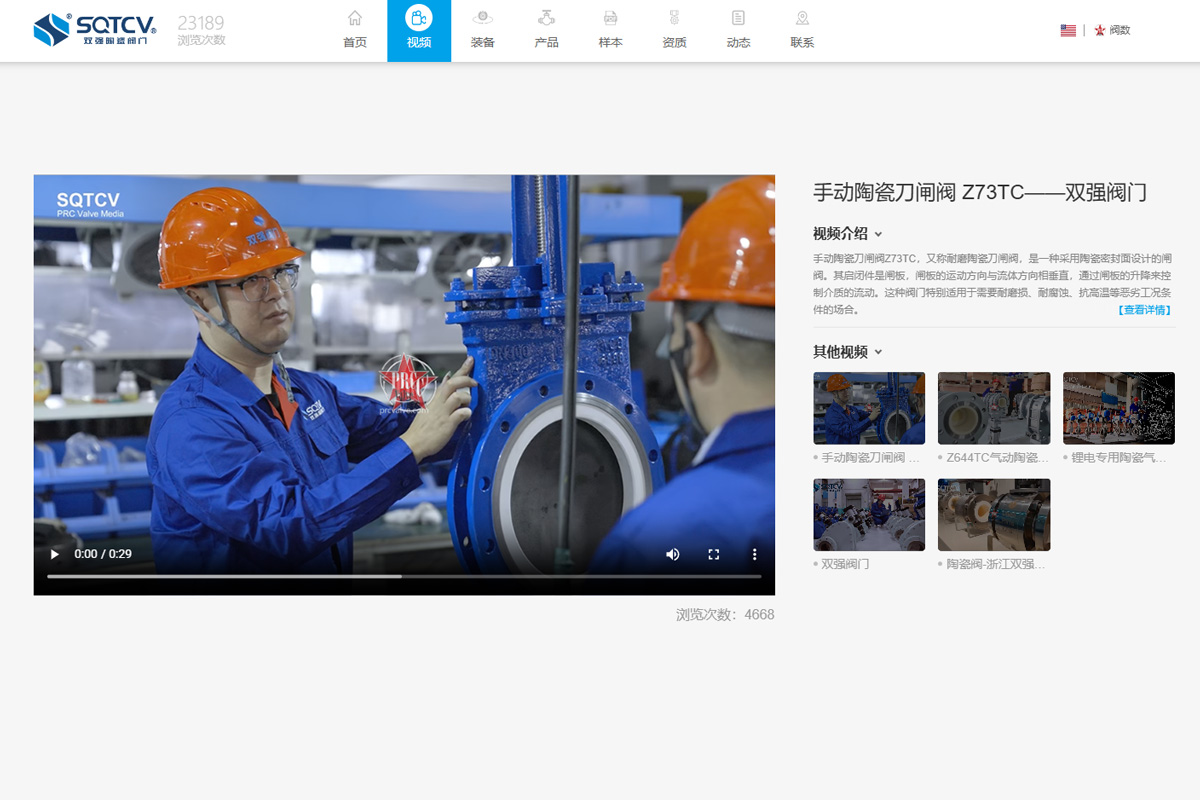
Task: Click the SQTCV logo in header
Action: [94, 30]
